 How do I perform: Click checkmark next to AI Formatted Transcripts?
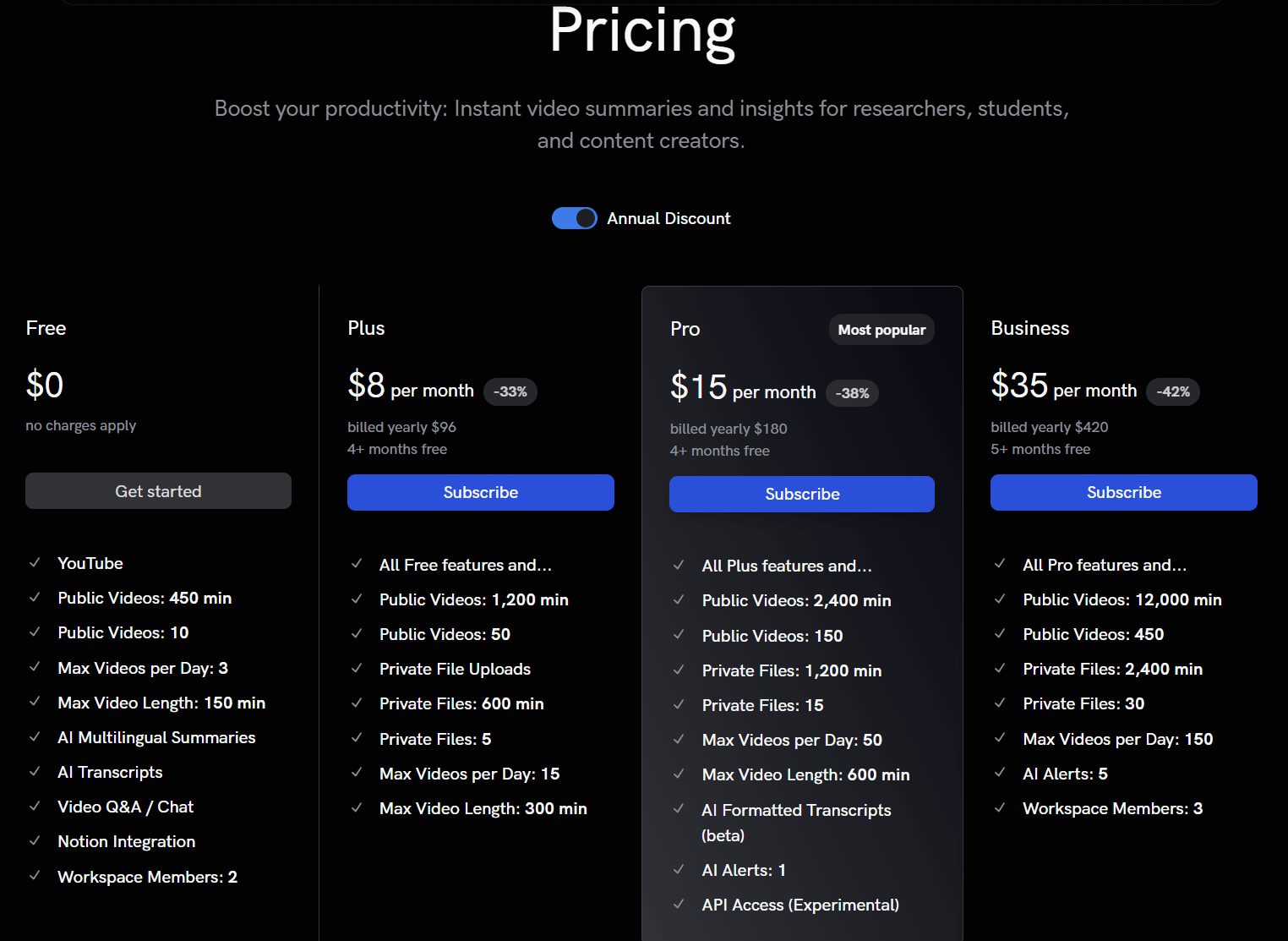[x=679, y=809]
